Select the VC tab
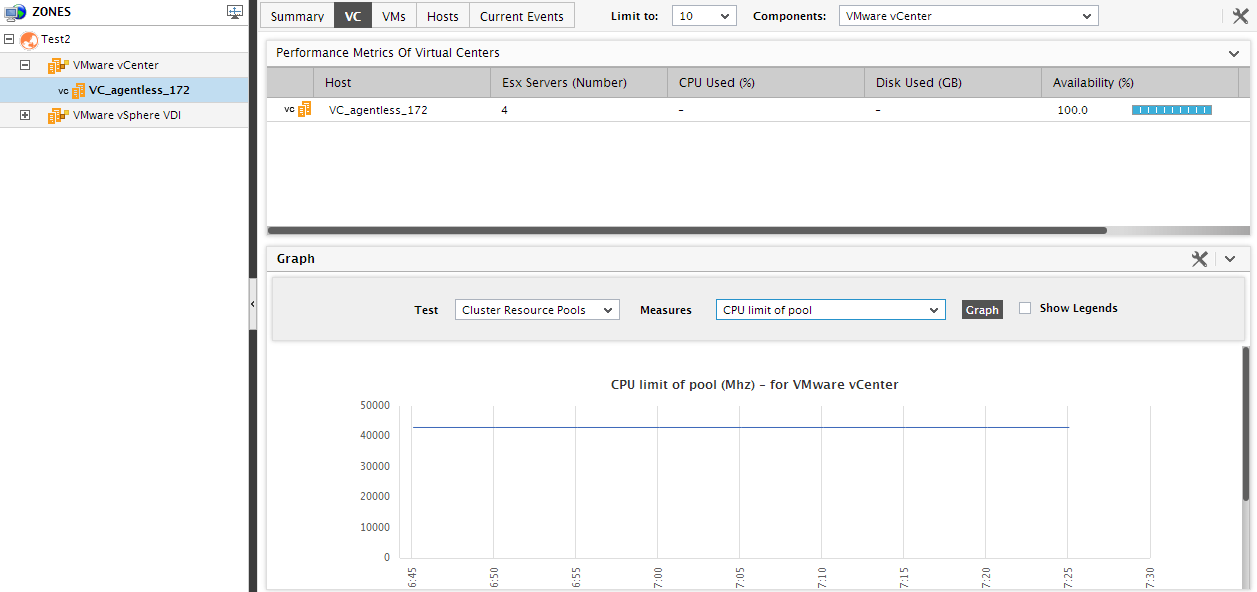 (353, 16)
